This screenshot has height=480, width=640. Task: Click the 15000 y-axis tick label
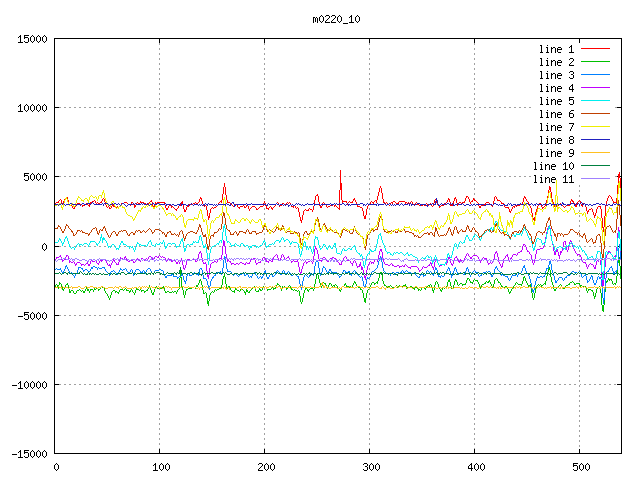(x=30, y=39)
